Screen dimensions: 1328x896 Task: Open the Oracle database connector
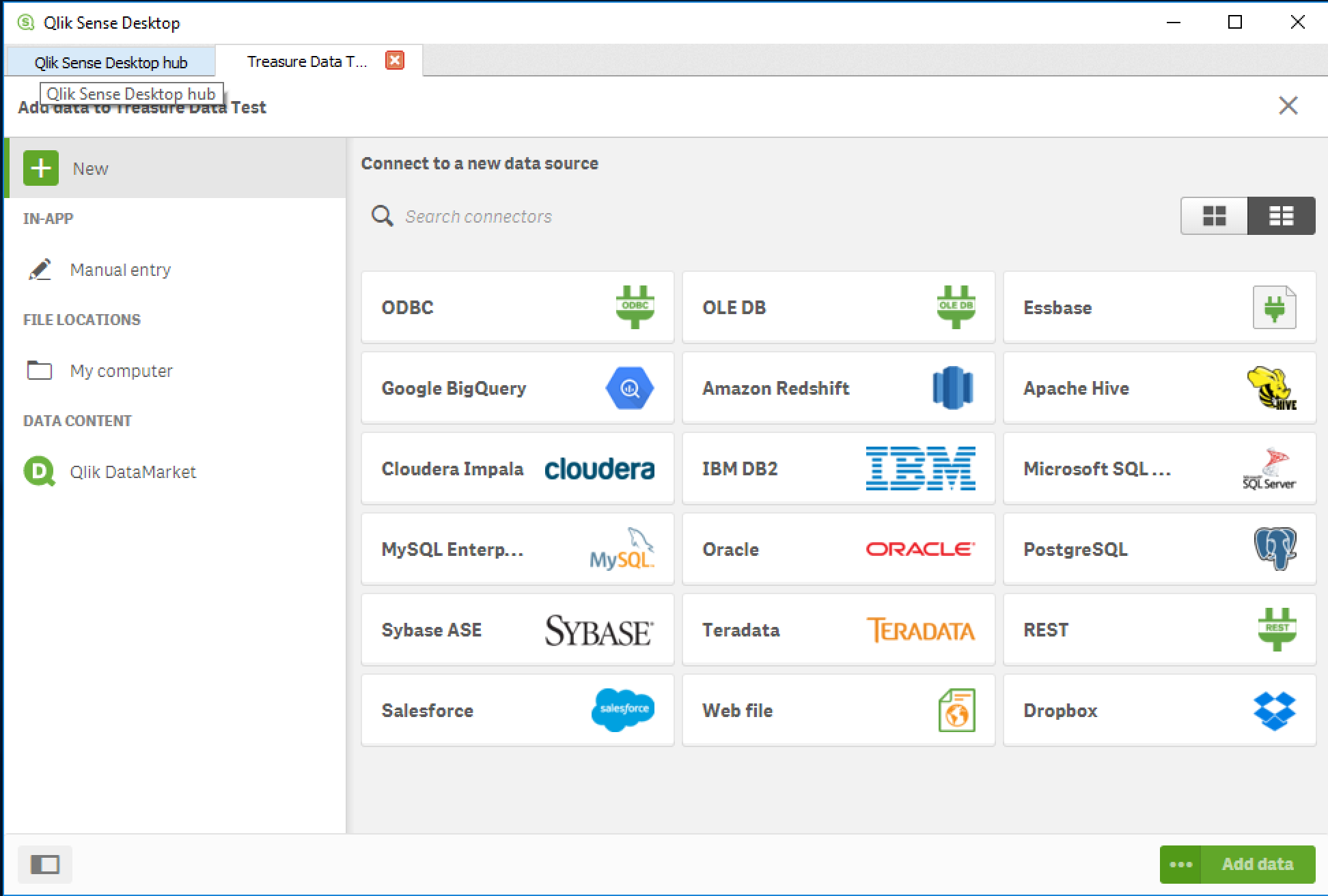(x=838, y=548)
